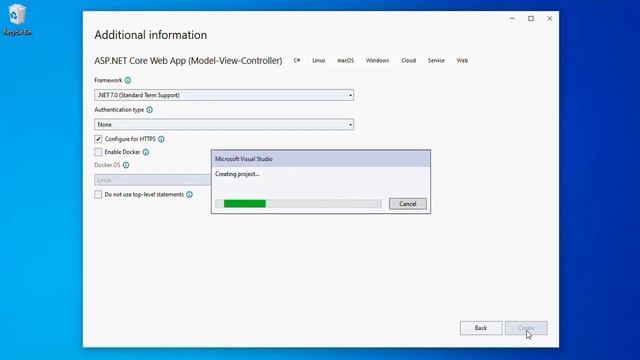Click the Creating project... status text

click(237, 174)
